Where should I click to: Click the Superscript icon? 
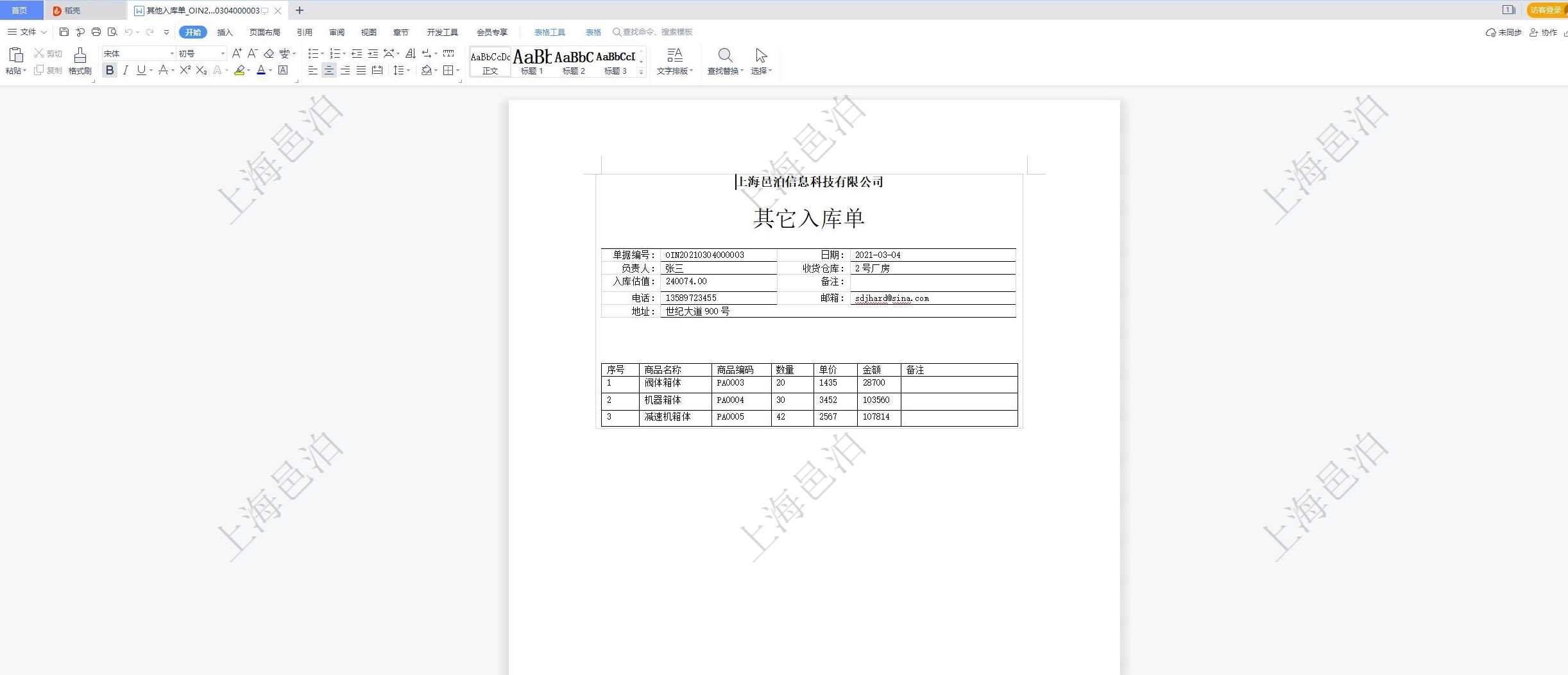click(185, 70)
